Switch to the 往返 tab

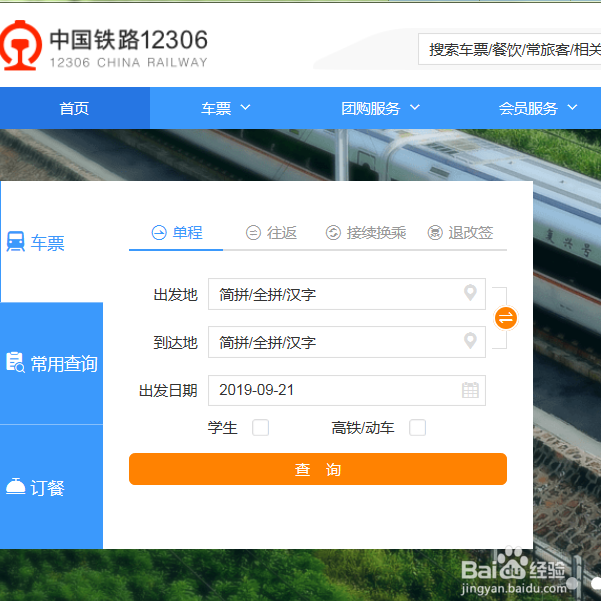pos(271,233)
